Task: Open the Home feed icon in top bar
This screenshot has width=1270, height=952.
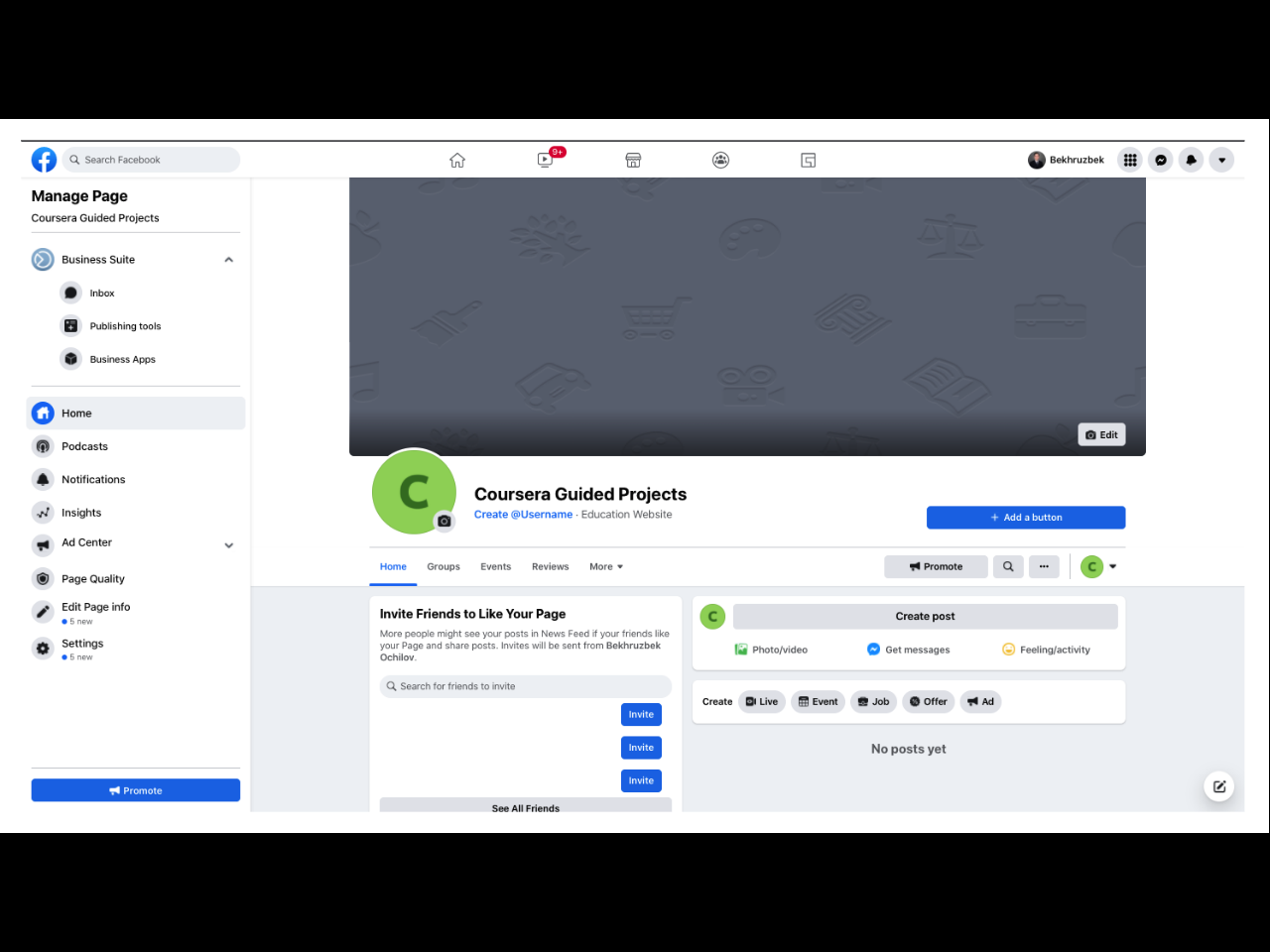Action: tap(457, 160)
